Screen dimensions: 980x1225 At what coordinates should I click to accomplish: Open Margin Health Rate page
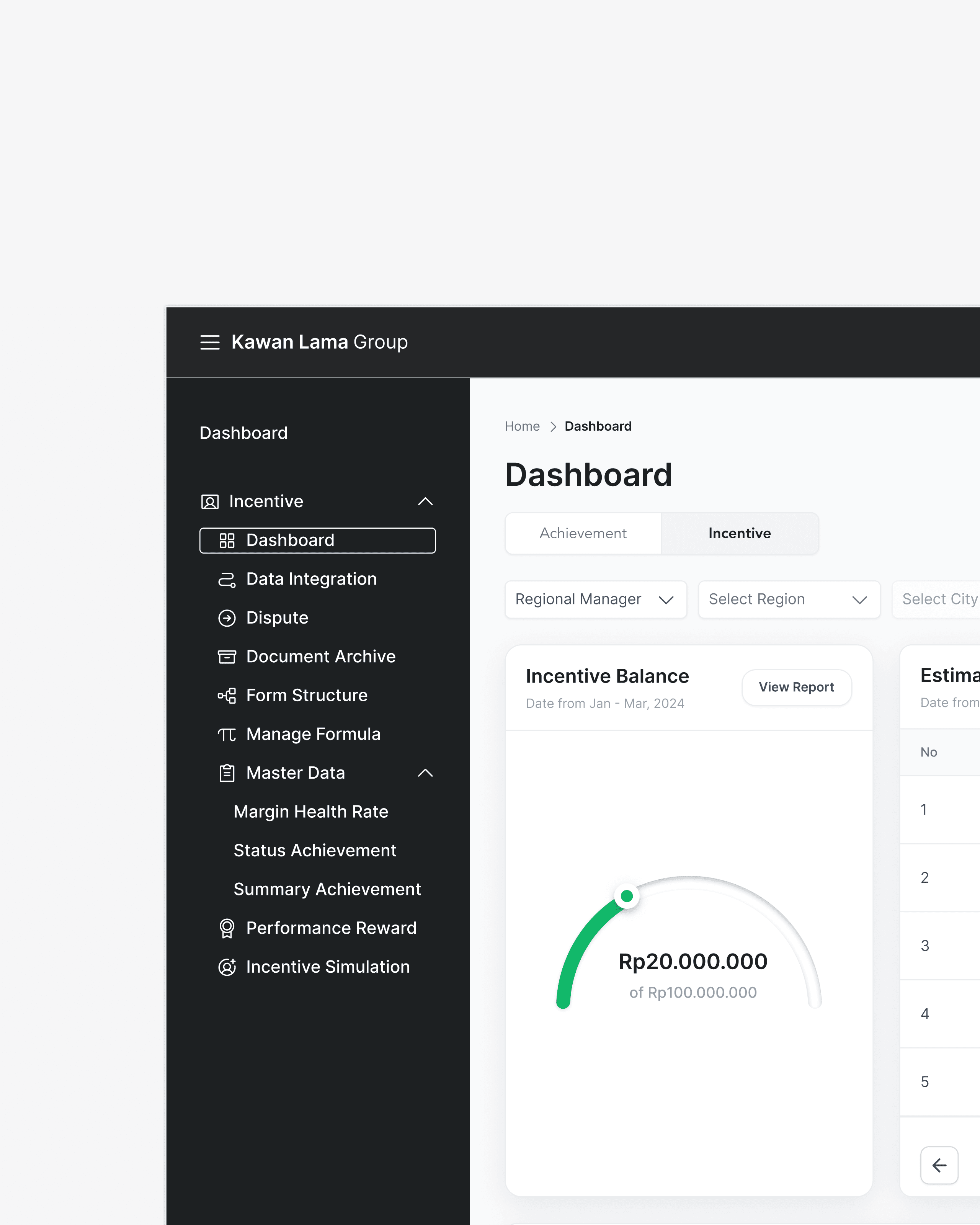[311, 812]
